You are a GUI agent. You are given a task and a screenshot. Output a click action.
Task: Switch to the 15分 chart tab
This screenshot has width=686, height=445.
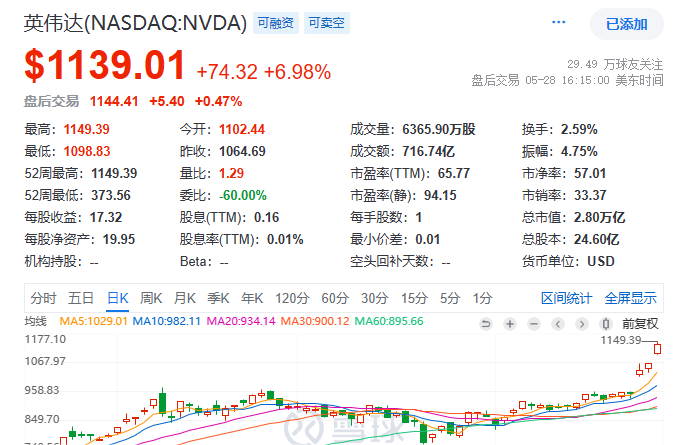pos(415,298)
